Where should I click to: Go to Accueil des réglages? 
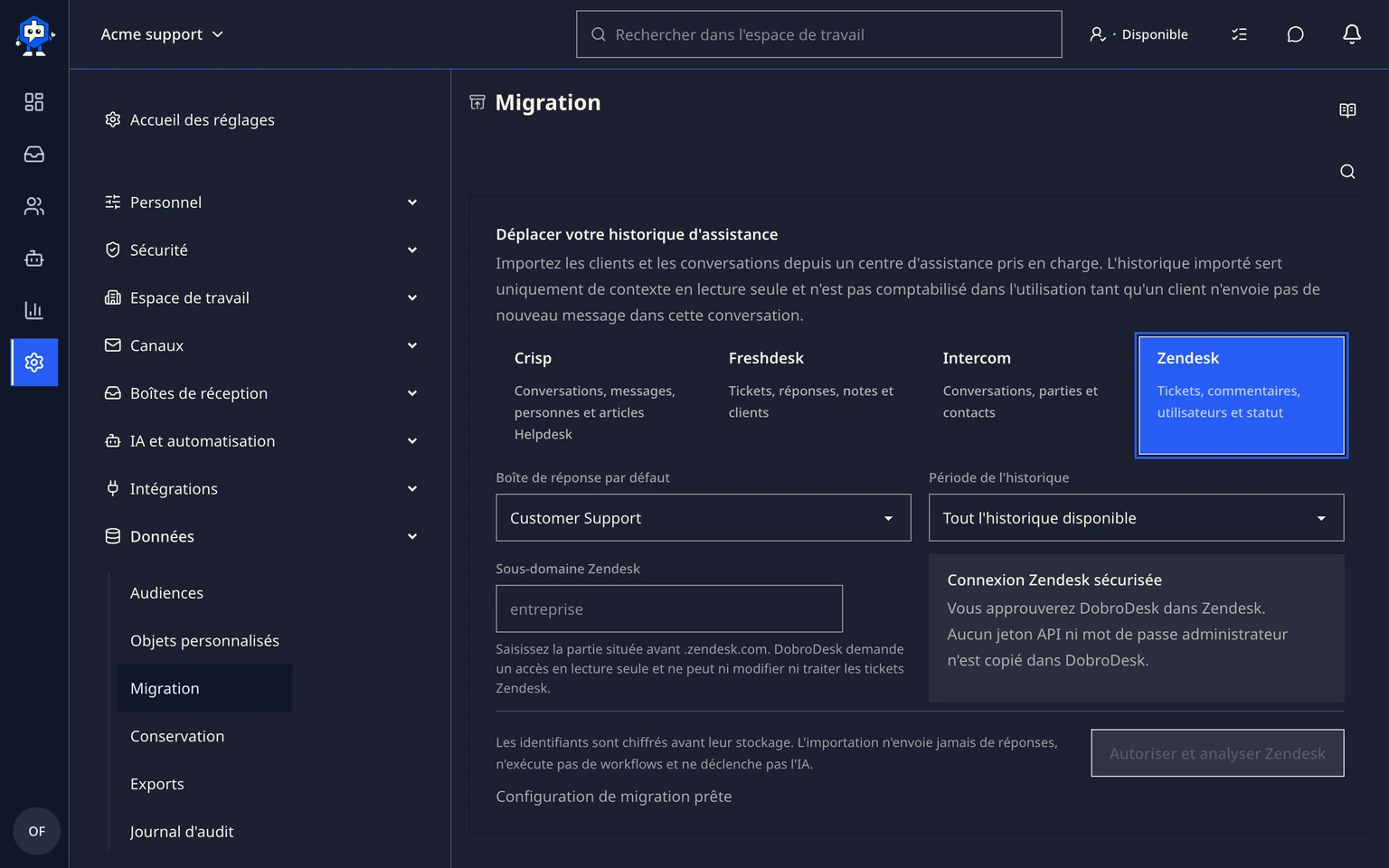189,120
